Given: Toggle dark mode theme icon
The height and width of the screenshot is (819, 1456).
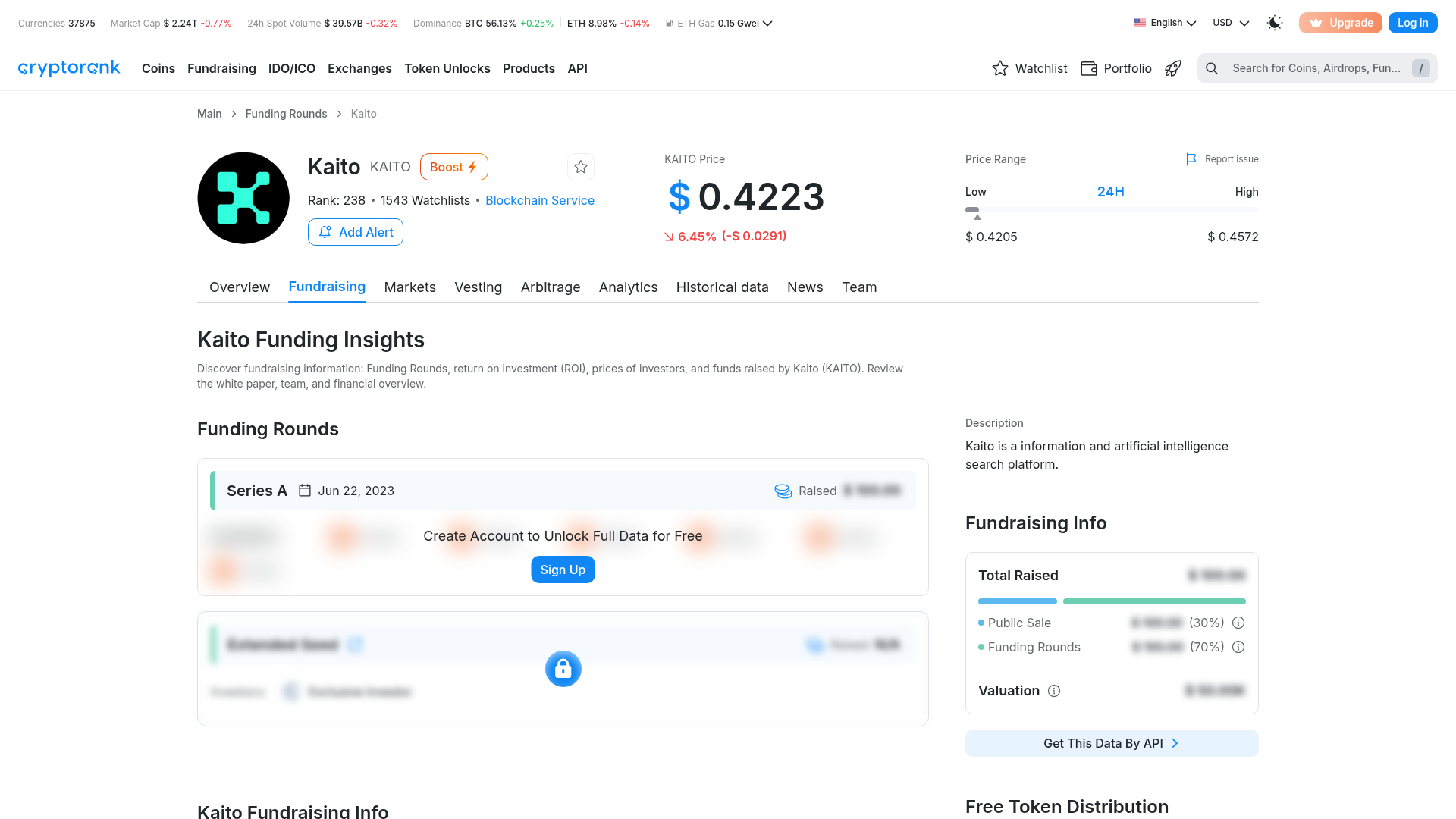Looking at the screenshot, I should [1275, 23].
